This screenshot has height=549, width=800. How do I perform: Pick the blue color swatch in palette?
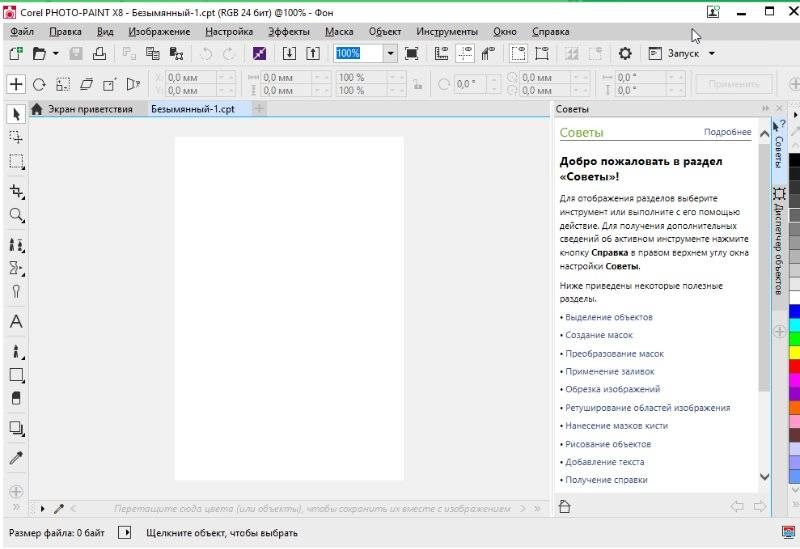[794, 311]
